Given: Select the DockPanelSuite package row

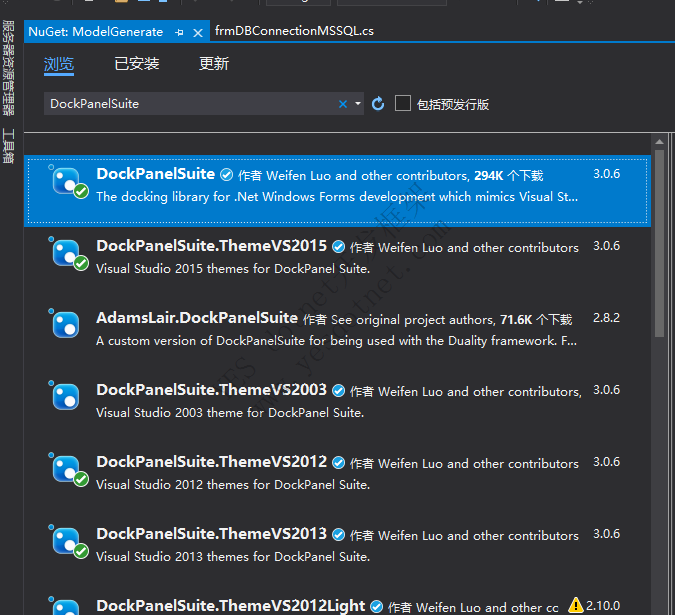Looking at the screenshot, I should (338, 191).
